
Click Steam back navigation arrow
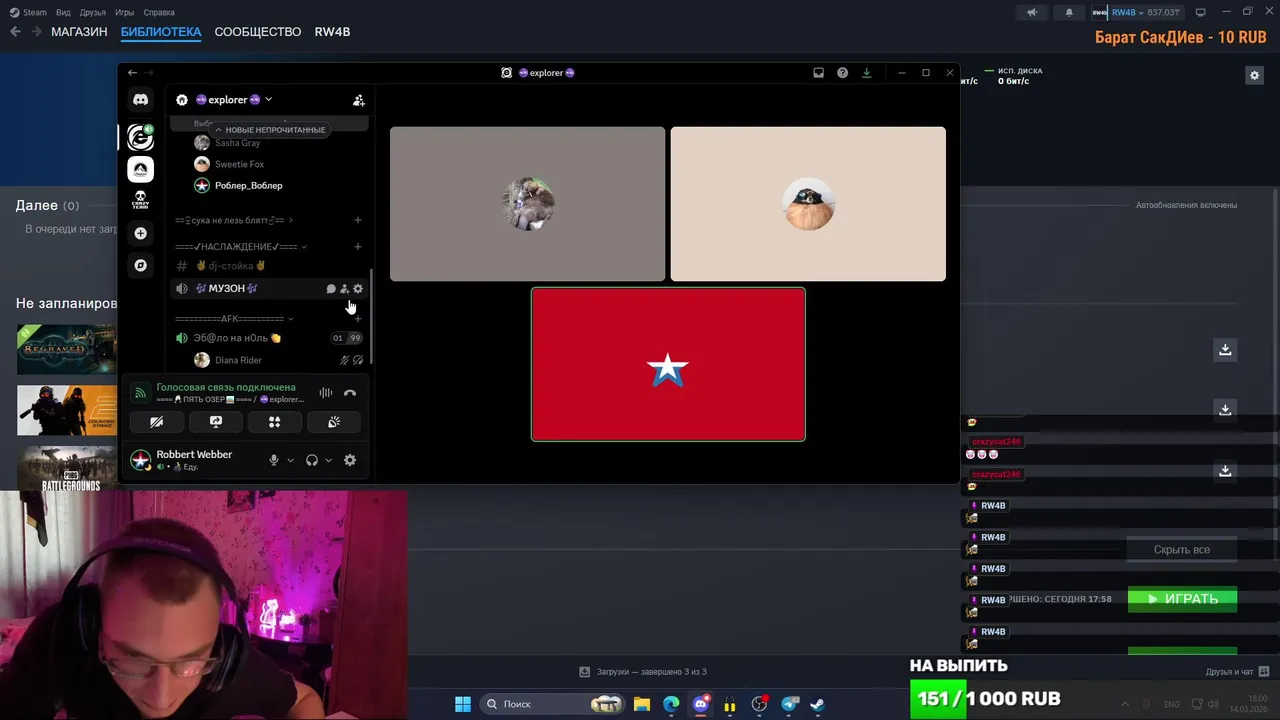tap(15, 32)
